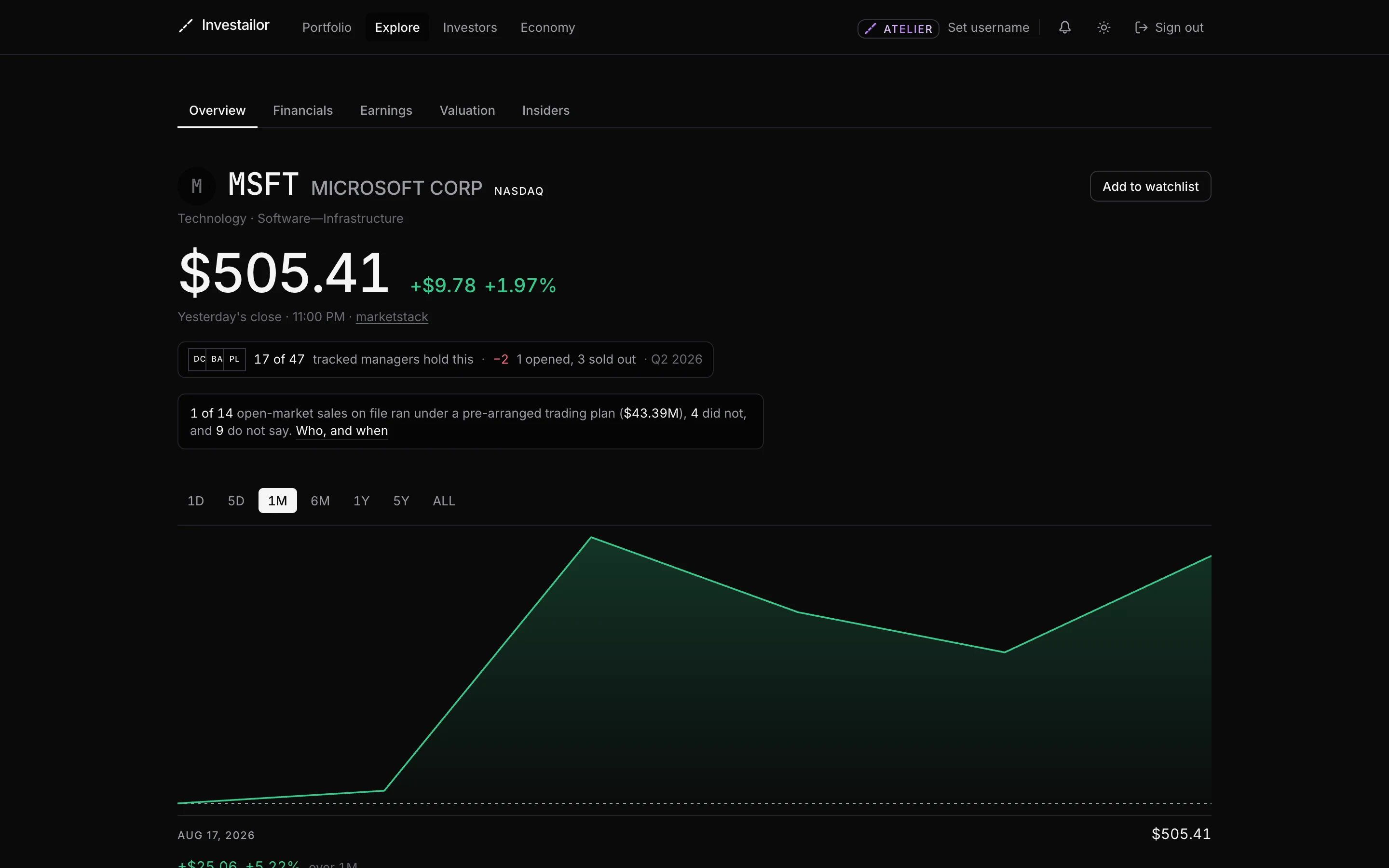Click the Q2 2026 label

pyautogui.click(x=676, y=359)
